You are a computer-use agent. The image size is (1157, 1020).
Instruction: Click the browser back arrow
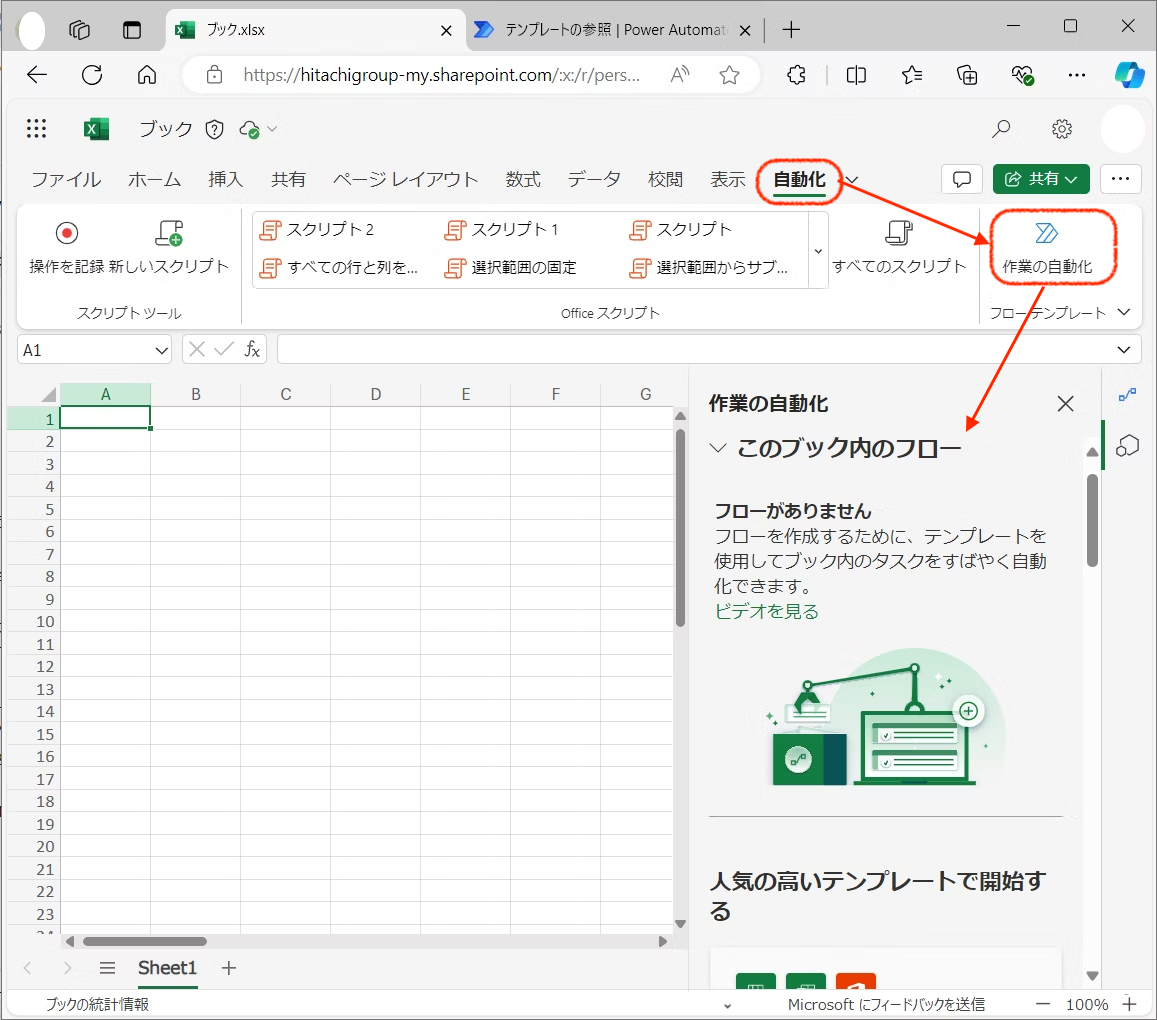coord(37,75)
